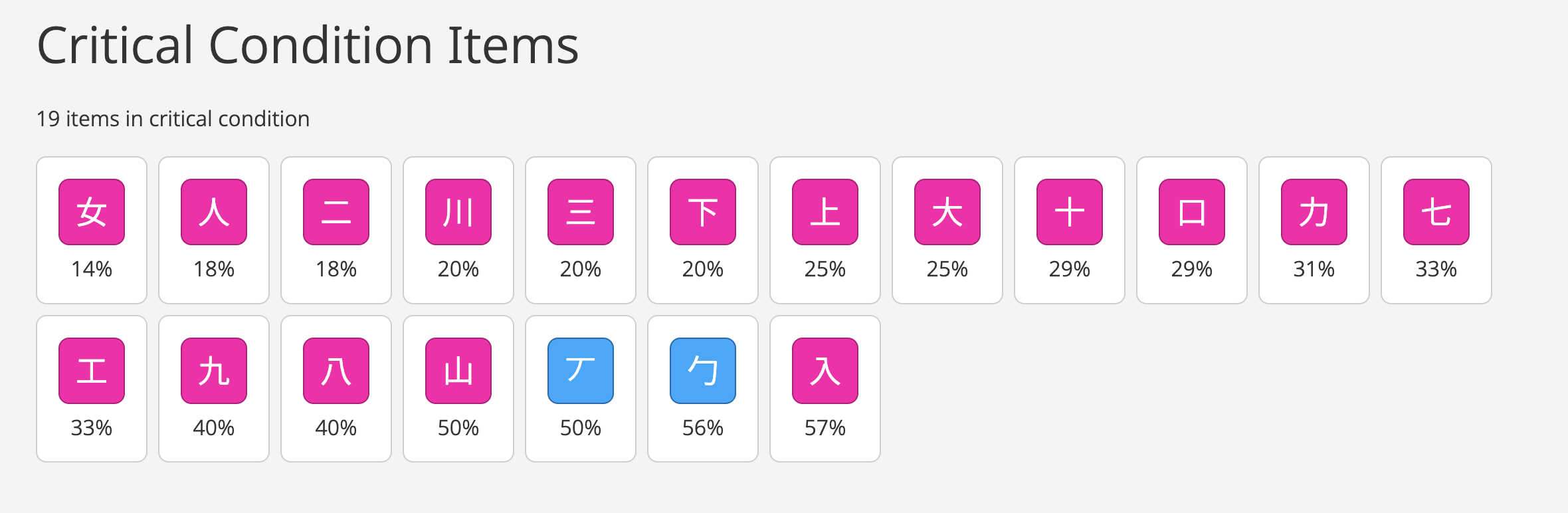Open the blue 勹 radical at 56%
Image resolution: width=1568 pixels, height=513 pixels.
tap(703, 371)
